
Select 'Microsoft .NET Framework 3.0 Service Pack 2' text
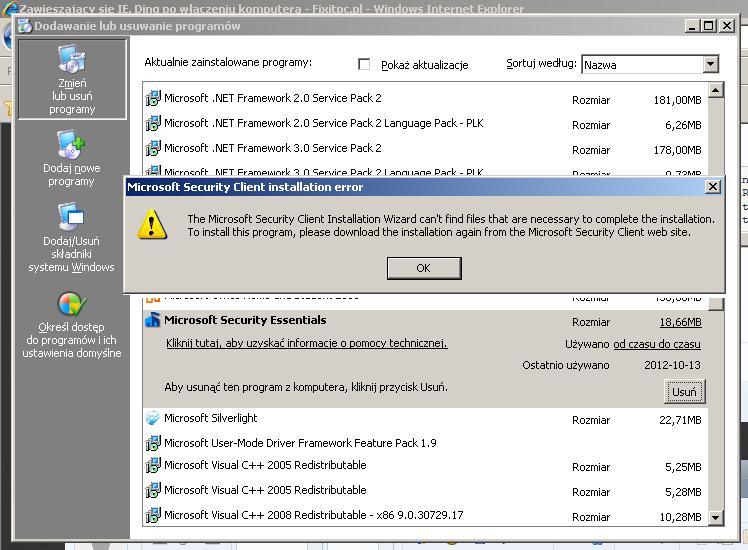click(x=273, y=148)
